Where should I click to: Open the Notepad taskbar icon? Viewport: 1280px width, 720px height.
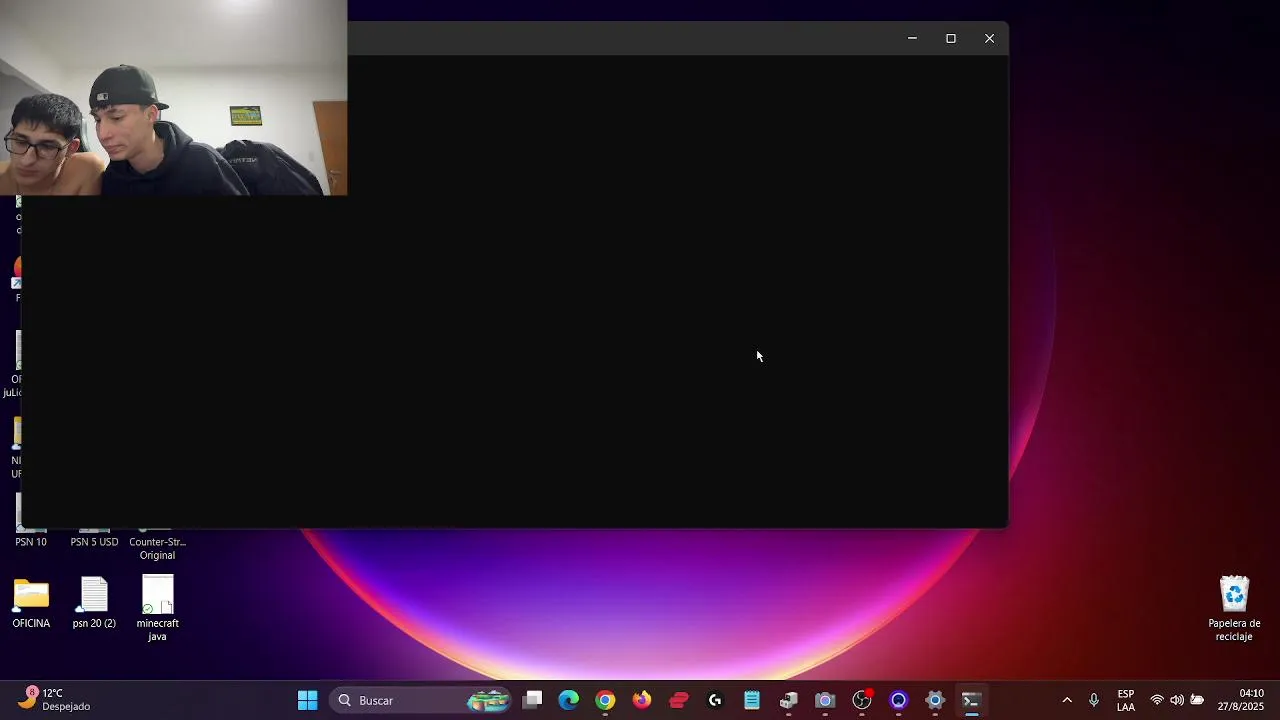[x=752, y=700]
